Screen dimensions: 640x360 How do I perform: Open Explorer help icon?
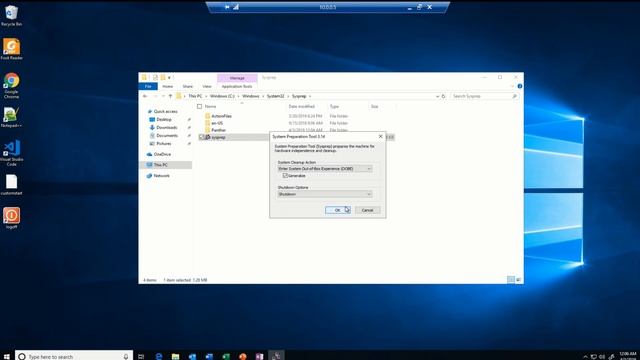pos(520,86)
